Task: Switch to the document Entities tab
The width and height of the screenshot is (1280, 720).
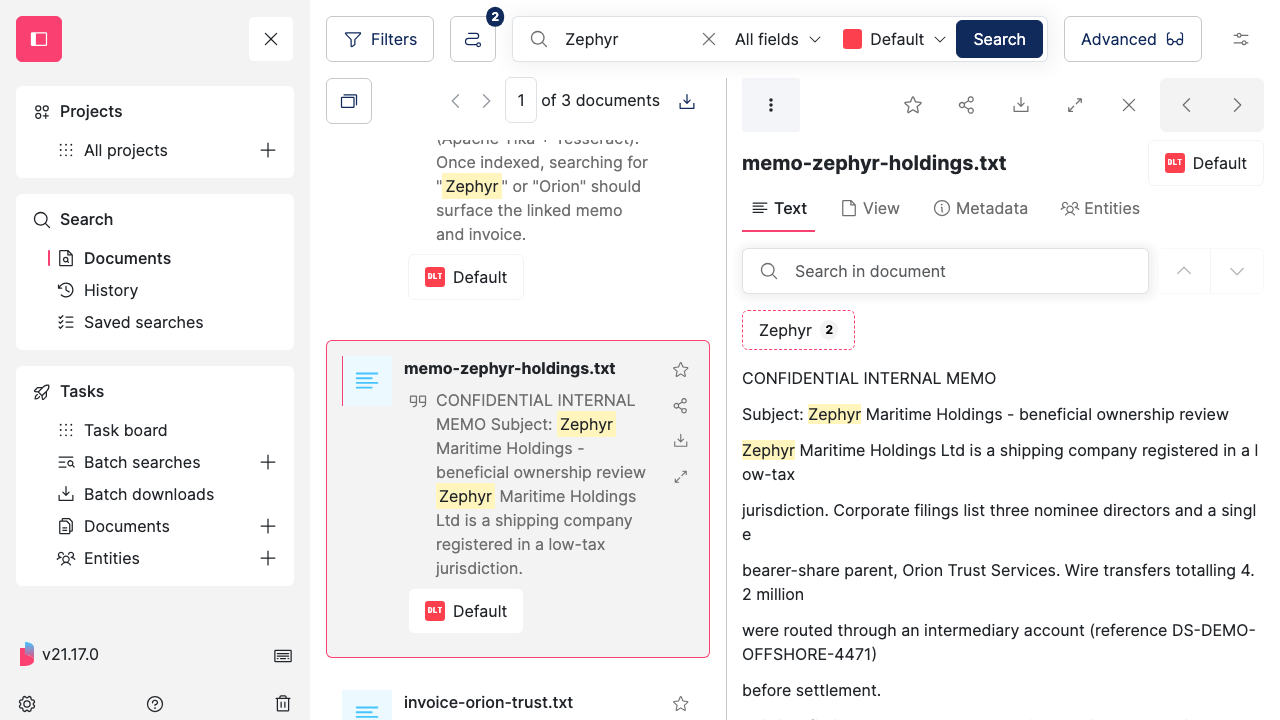Action: click(1100, 208)
